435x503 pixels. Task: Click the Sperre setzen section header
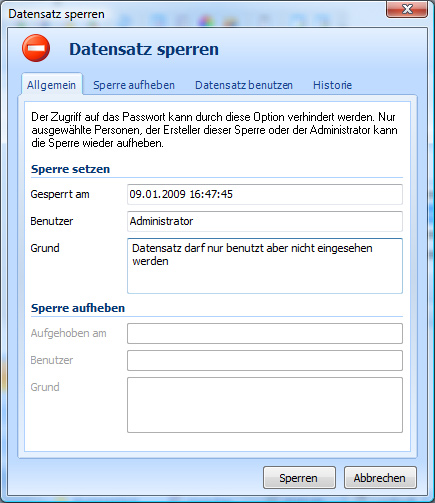coord(70,169)
